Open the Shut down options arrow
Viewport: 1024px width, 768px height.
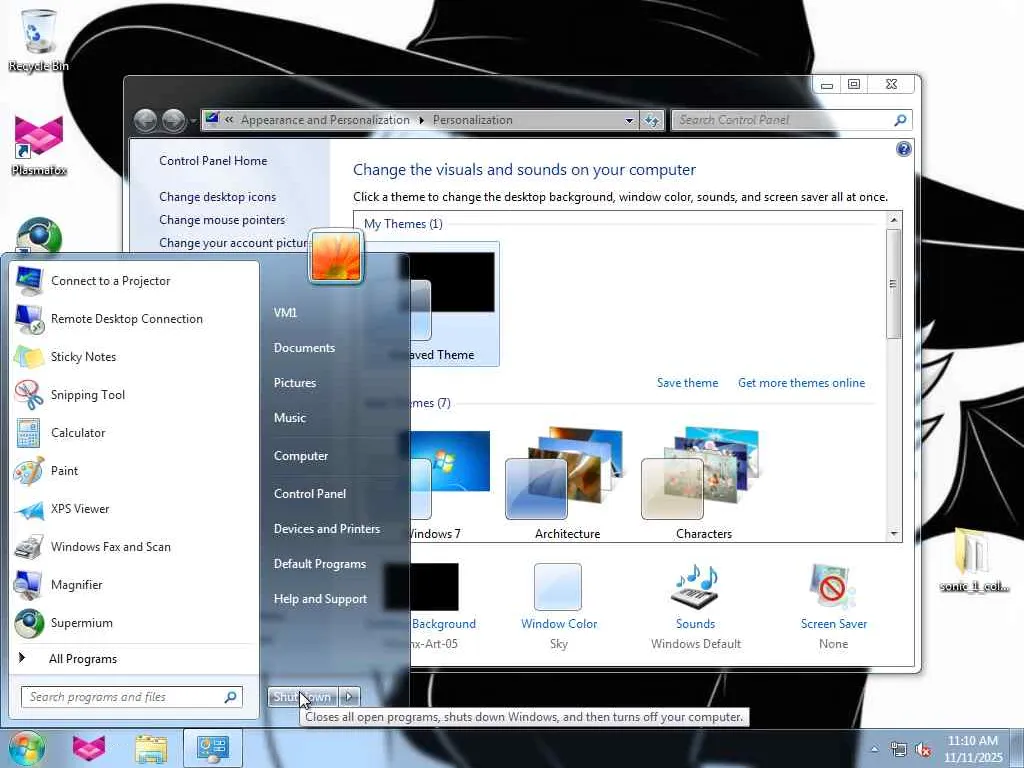coord(349,697)
